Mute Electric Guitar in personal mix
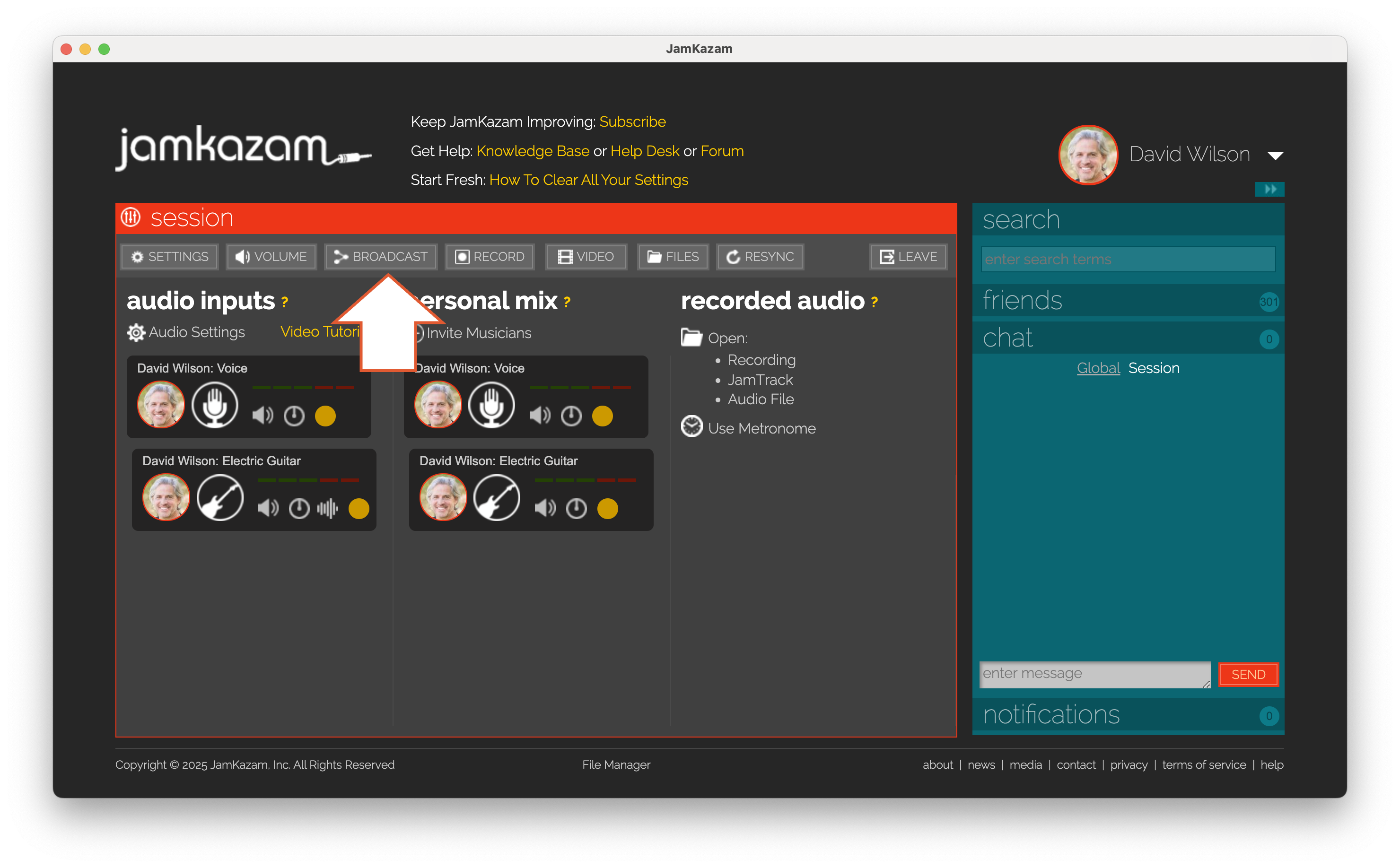Screen dimensions: 1400x868 coord(544,508)
